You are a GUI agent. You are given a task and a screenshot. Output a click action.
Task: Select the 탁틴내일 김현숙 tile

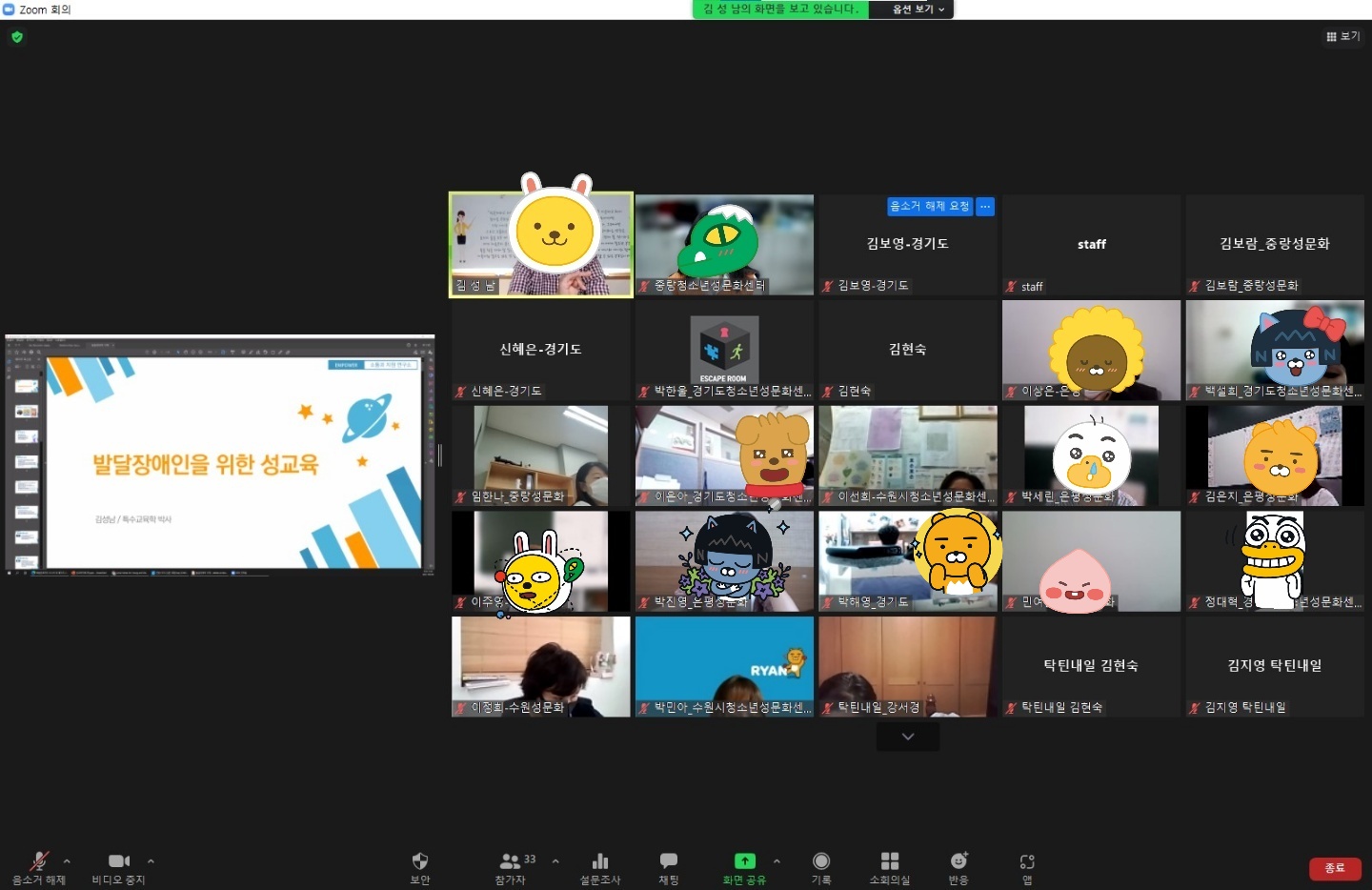pyautogui.click(x=1091, y=667)
